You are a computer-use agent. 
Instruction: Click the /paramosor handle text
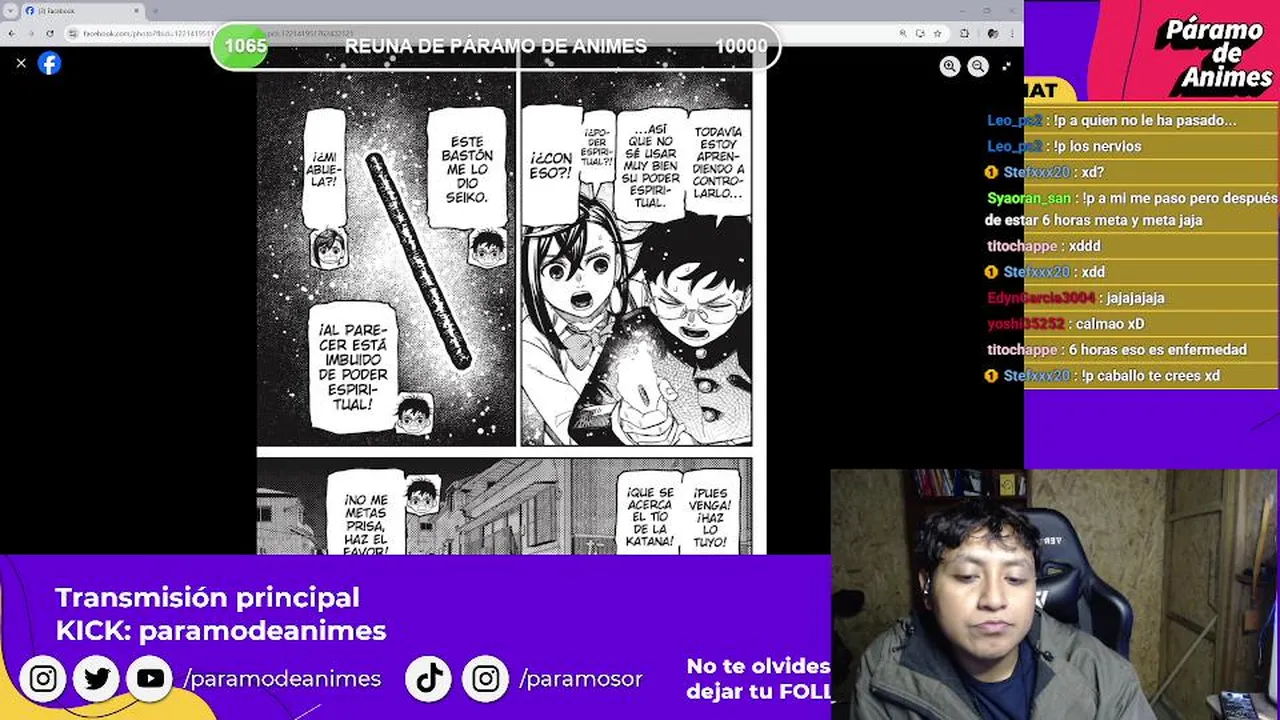point(581,679)
